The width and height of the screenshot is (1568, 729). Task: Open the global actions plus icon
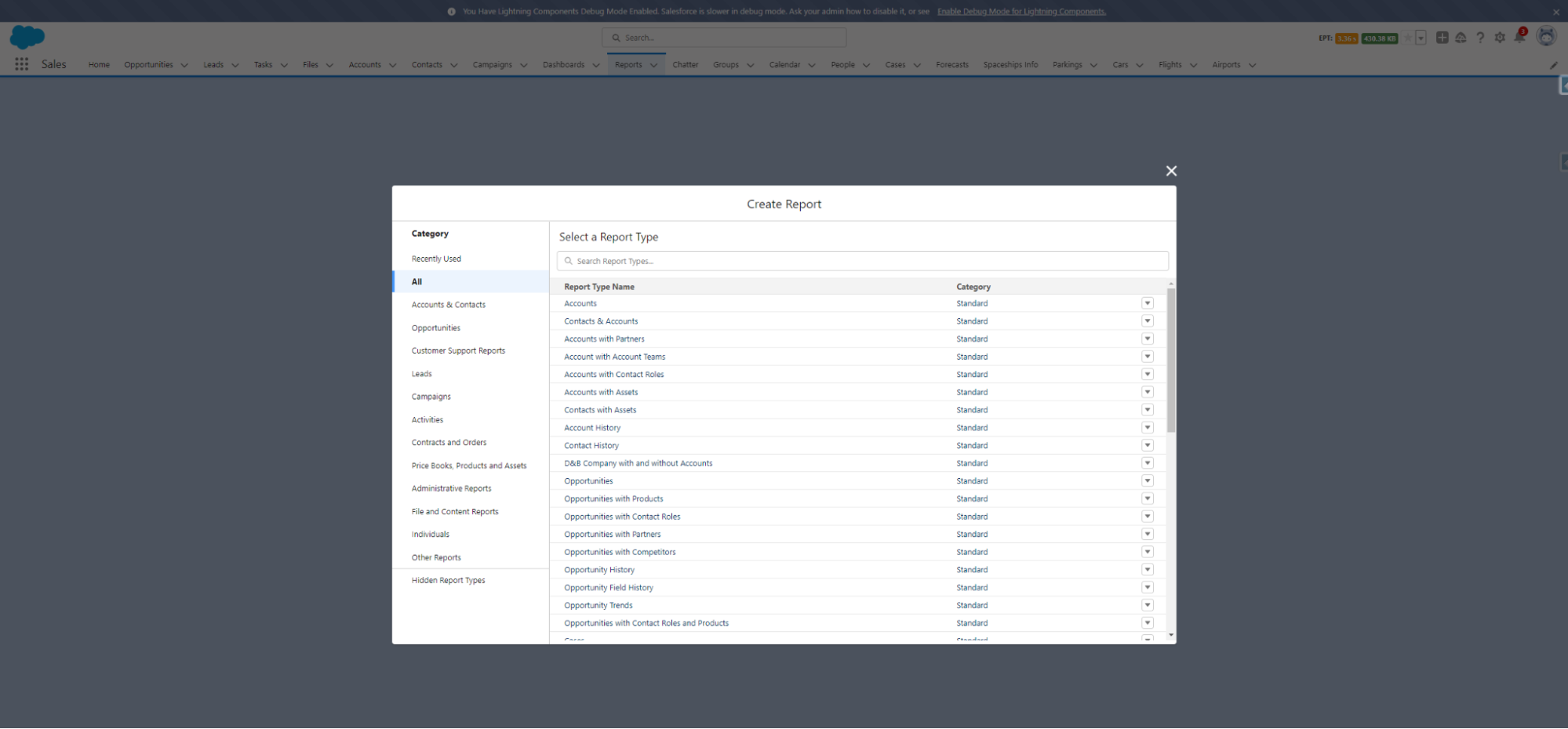pos(1442,37)
